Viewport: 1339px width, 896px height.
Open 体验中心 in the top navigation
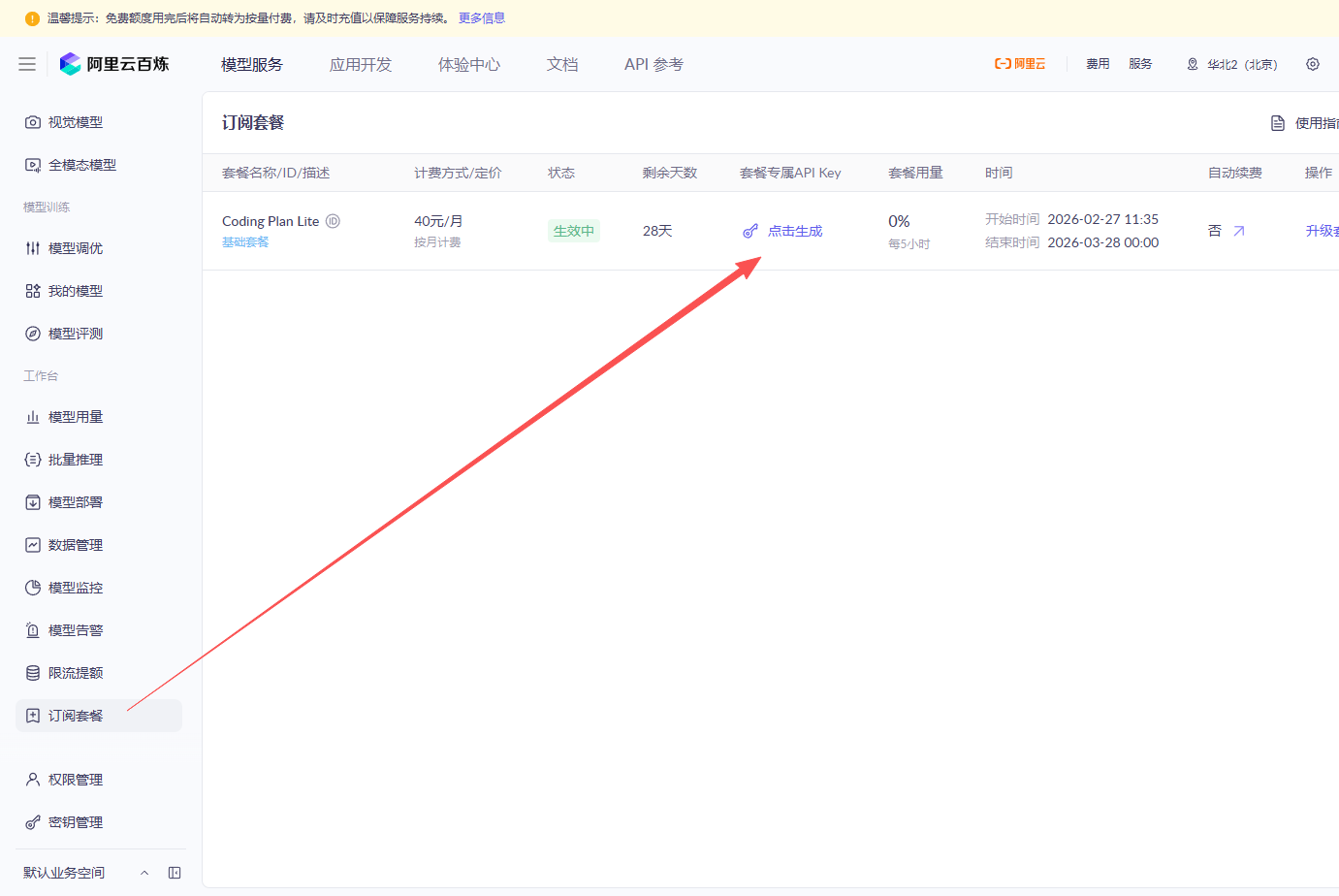point(469,64)
